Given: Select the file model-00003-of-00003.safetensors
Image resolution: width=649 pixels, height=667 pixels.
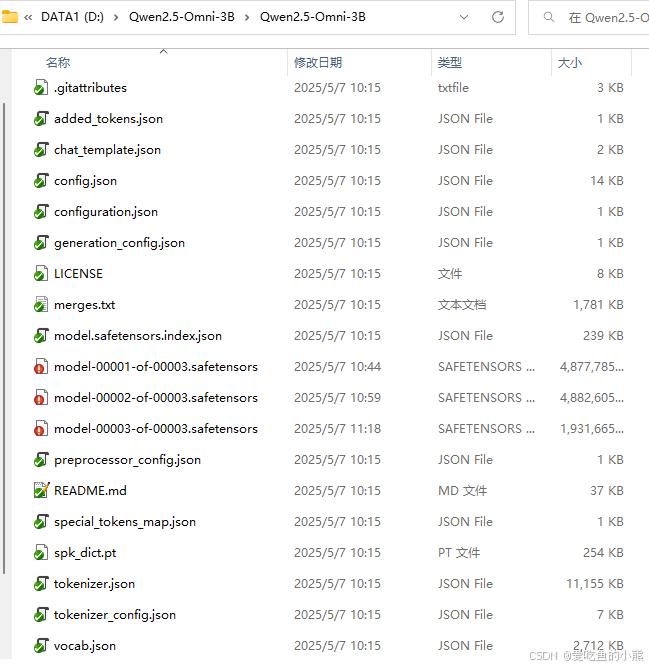Looking at the screenshot, I should (156, 429).
